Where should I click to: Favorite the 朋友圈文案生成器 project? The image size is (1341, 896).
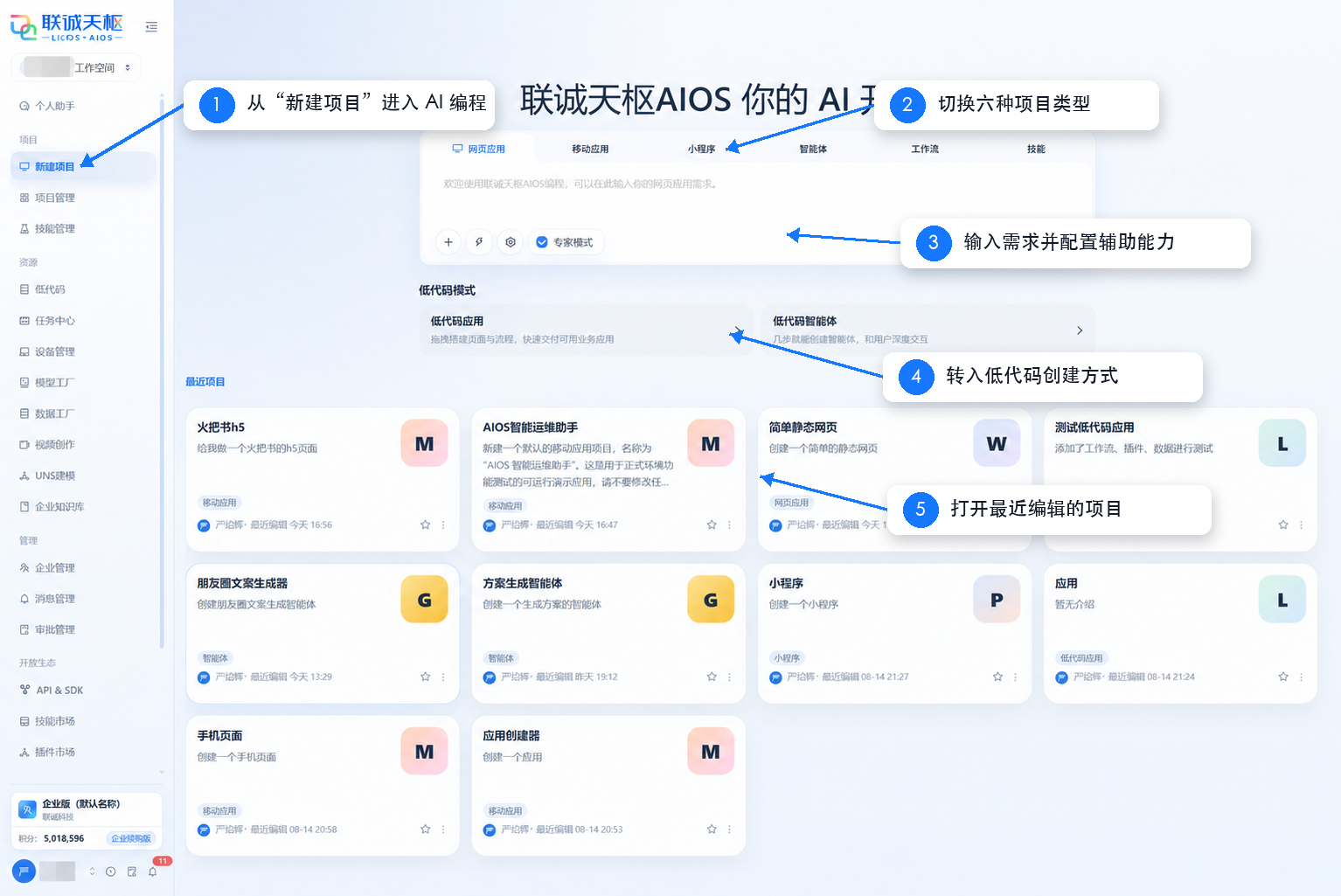click(425, 677)
